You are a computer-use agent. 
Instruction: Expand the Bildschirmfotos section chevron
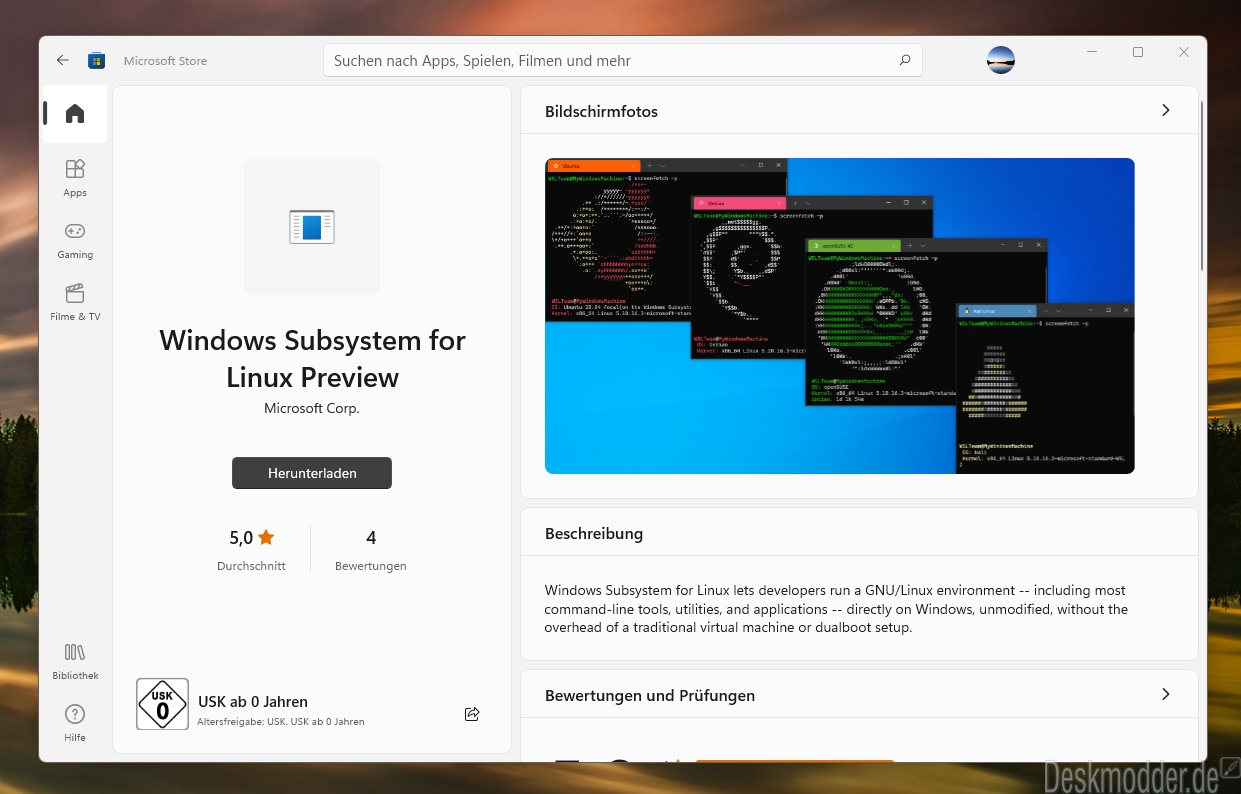1165,110
